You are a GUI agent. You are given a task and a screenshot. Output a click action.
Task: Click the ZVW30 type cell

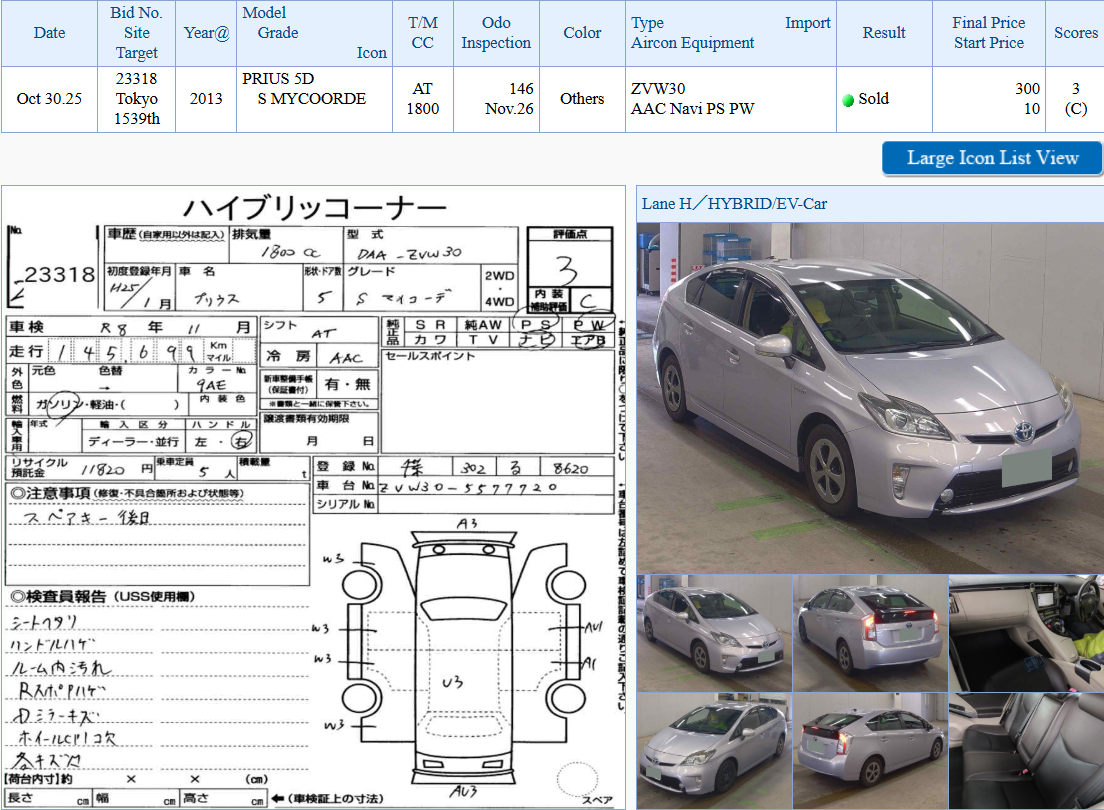click(658, 89)
